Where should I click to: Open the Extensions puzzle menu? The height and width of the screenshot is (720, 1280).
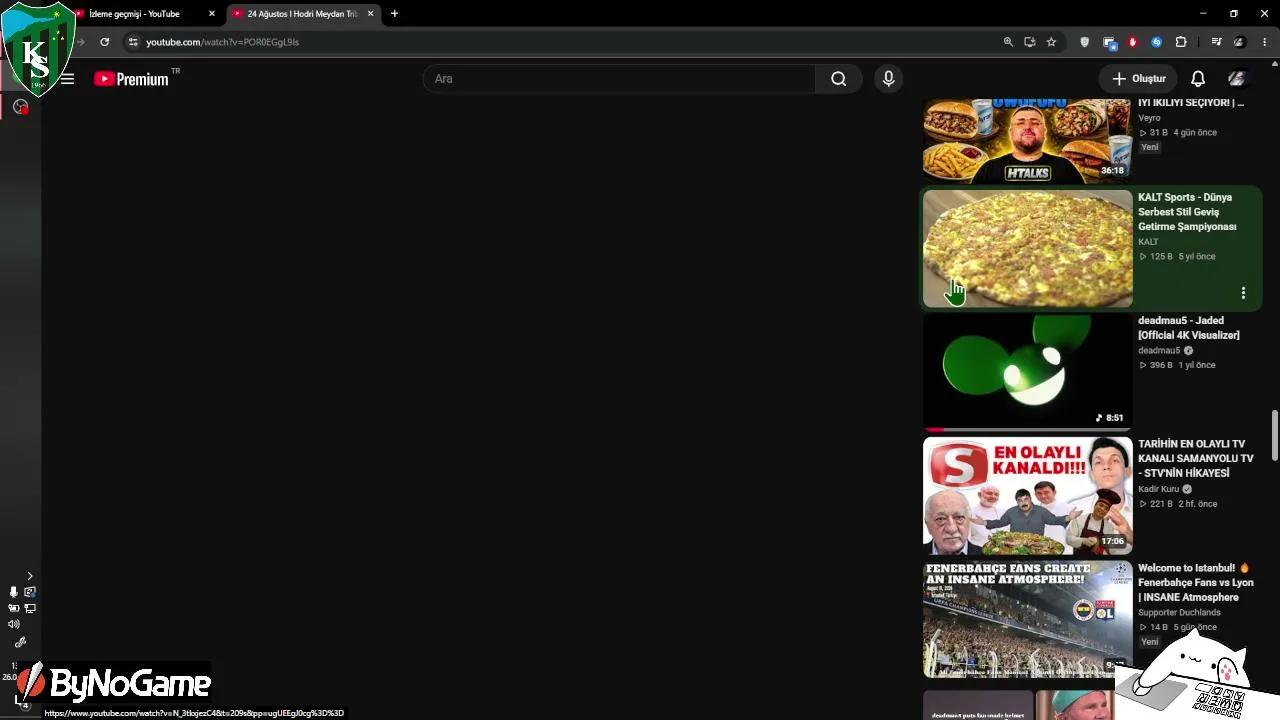coord(1181,42)
